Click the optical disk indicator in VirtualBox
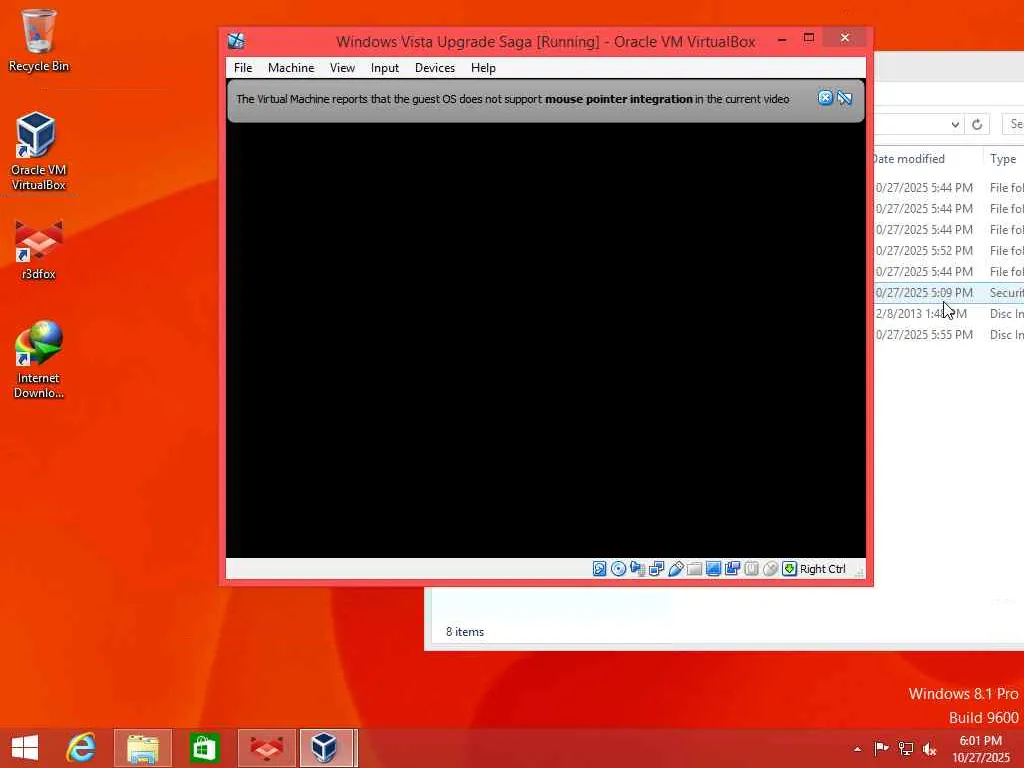 618,569
